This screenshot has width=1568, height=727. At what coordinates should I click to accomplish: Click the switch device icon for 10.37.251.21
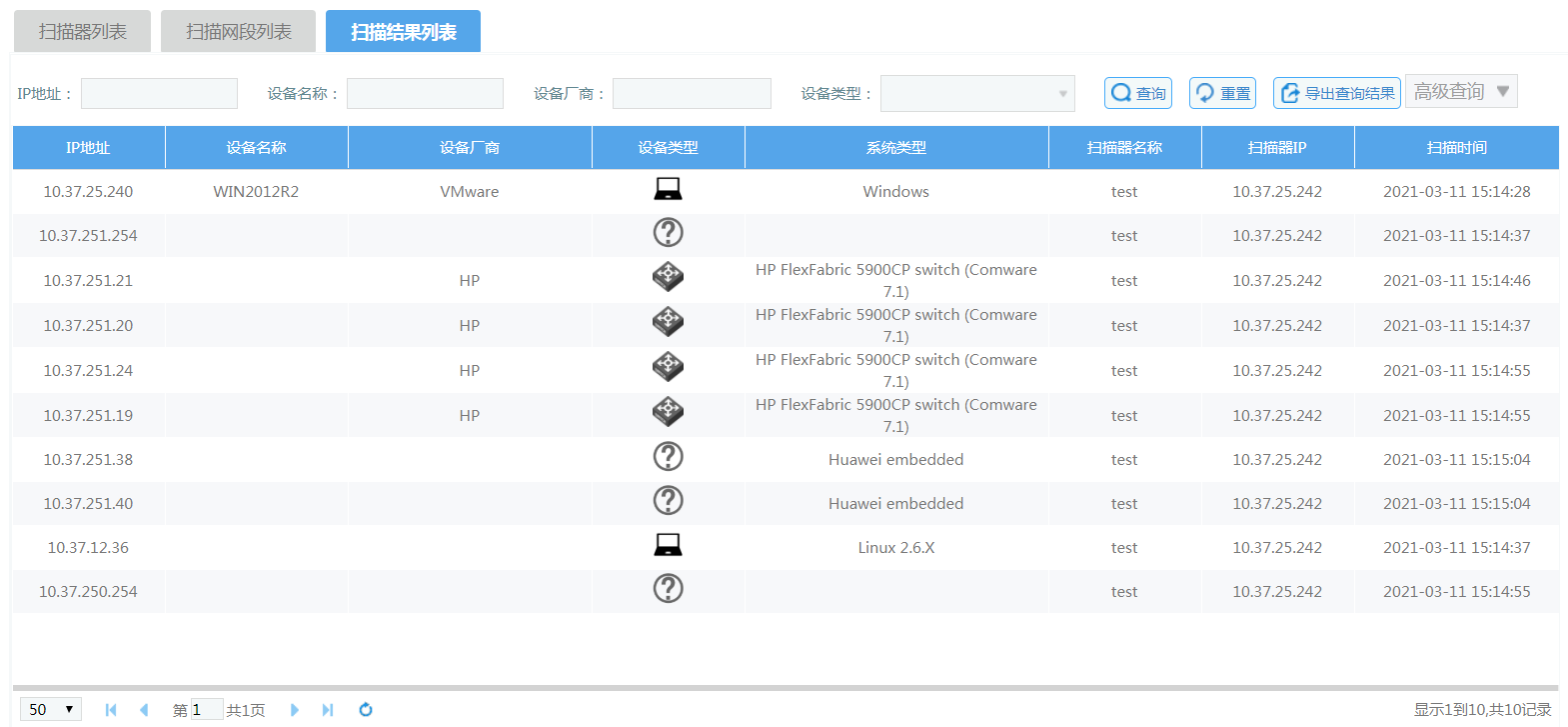pos(668,276)
